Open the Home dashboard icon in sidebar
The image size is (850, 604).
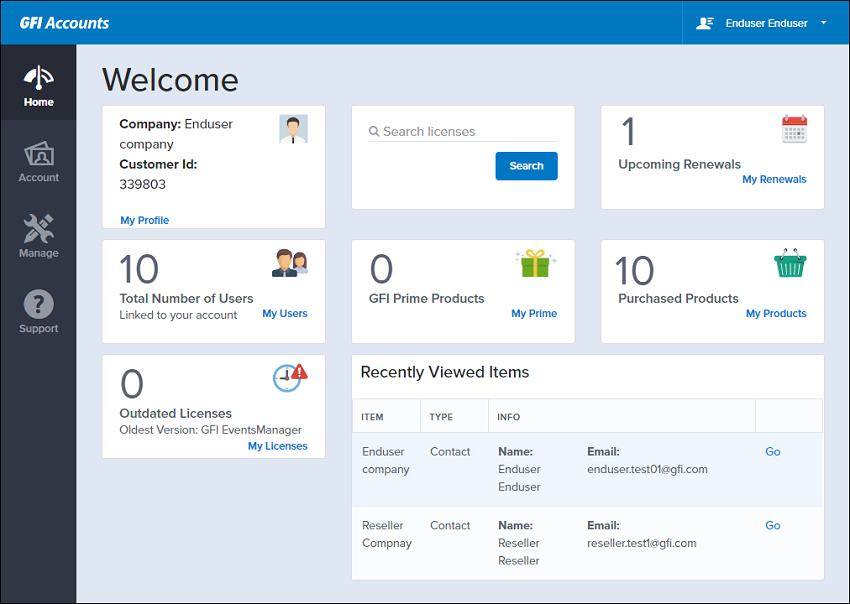38,78
